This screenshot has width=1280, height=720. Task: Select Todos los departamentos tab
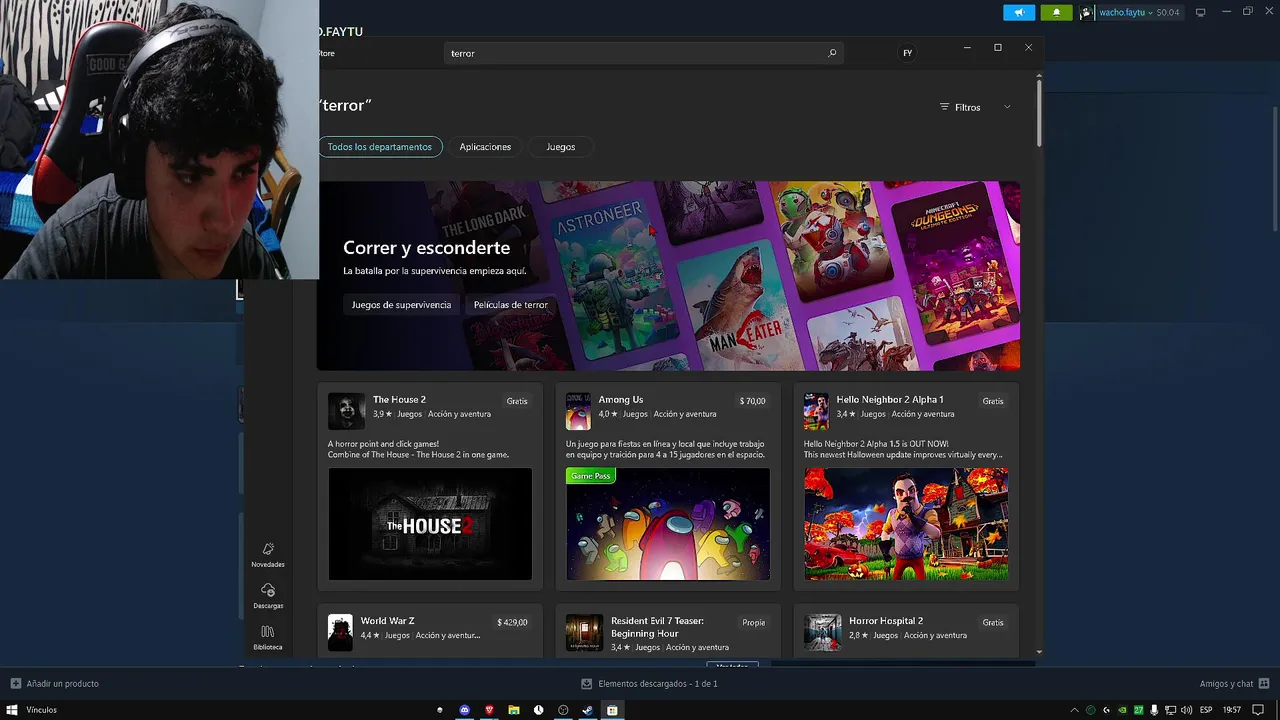point(380,147)
